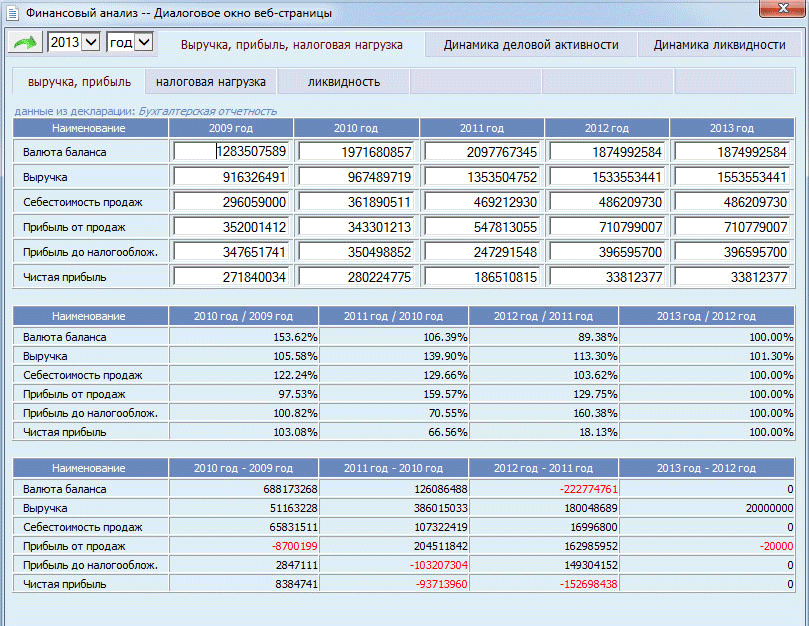Click the 386015033 difference cell
This screenshot has height=626, width=809.
(393, 508)
